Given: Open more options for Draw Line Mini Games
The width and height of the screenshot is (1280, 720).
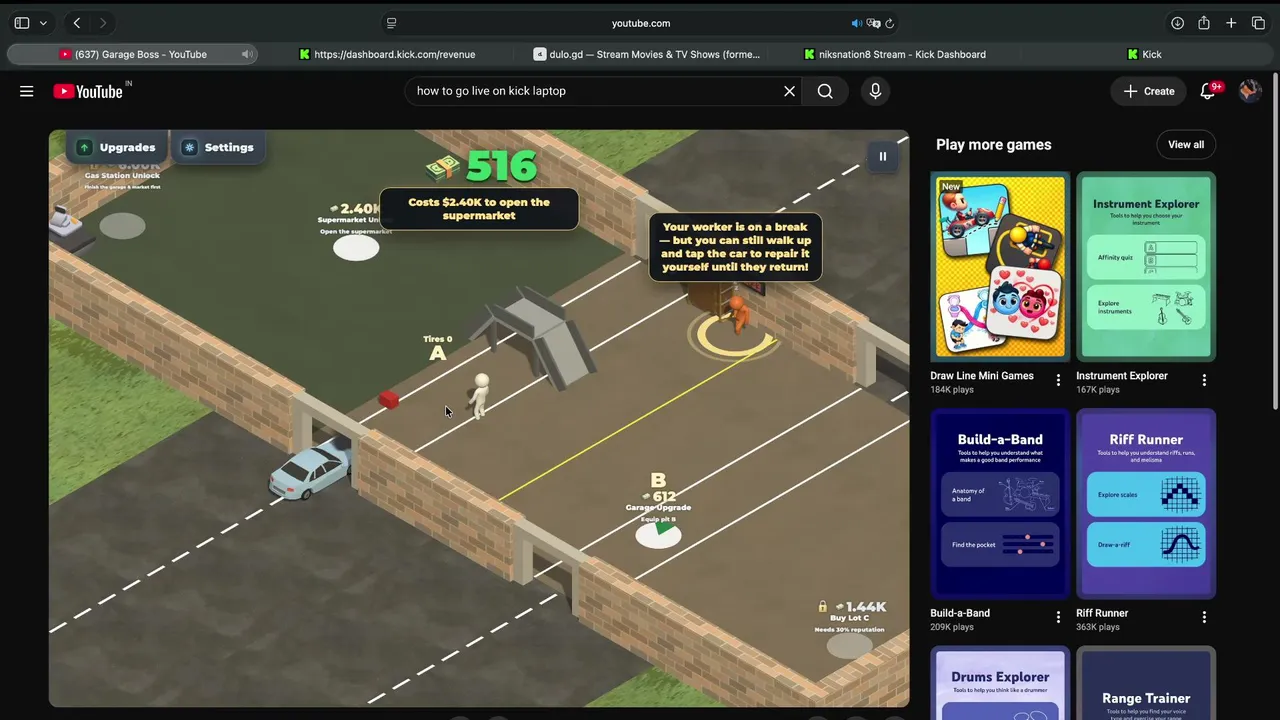Looking at the screenshot, I should point(1058,380).
